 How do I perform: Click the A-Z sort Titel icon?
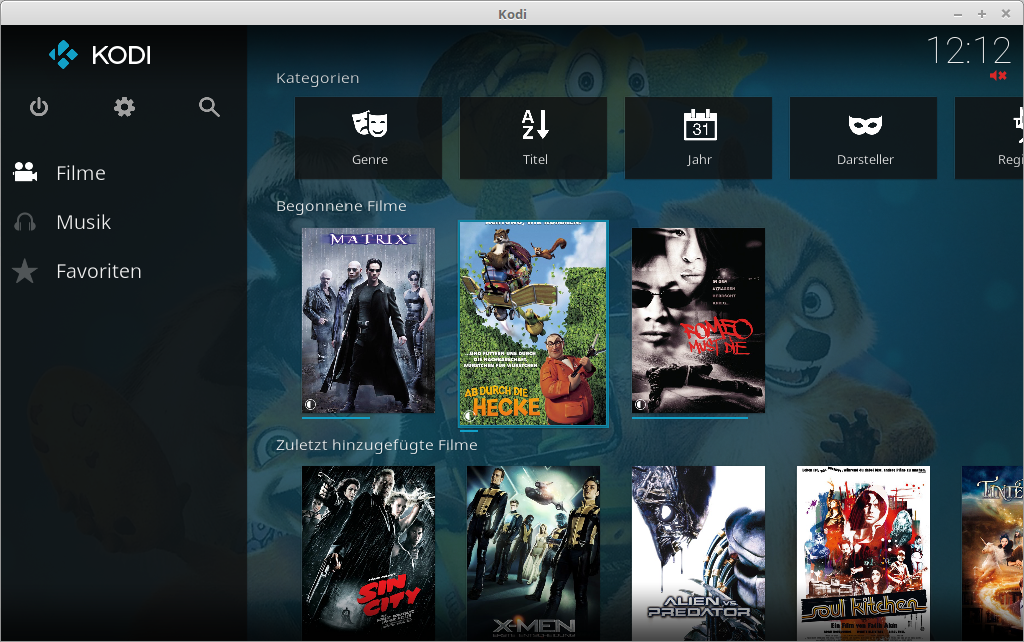535,124
